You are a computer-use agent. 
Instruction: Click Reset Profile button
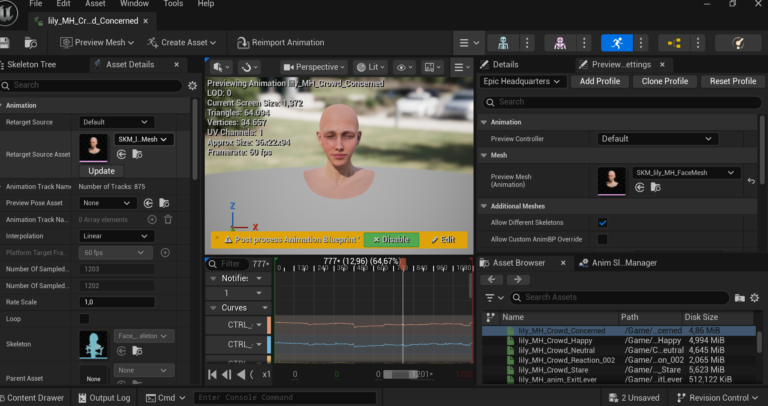click(733, 82)
